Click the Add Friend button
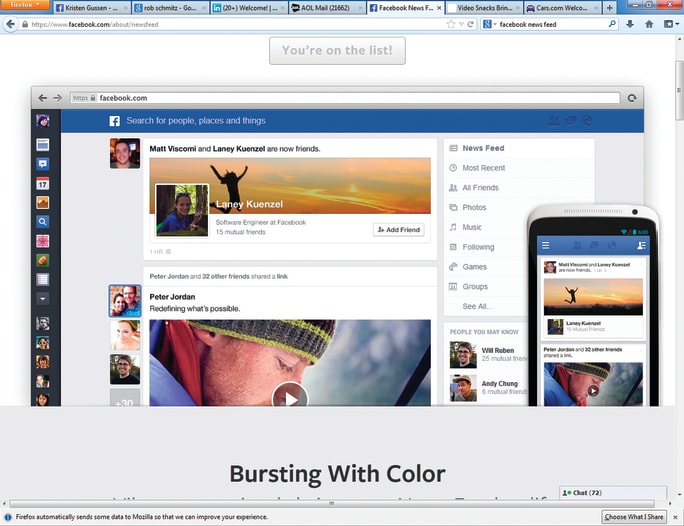The width and height of the screenshot is (684, 526). pyautogui.click(x=398, y=230)
